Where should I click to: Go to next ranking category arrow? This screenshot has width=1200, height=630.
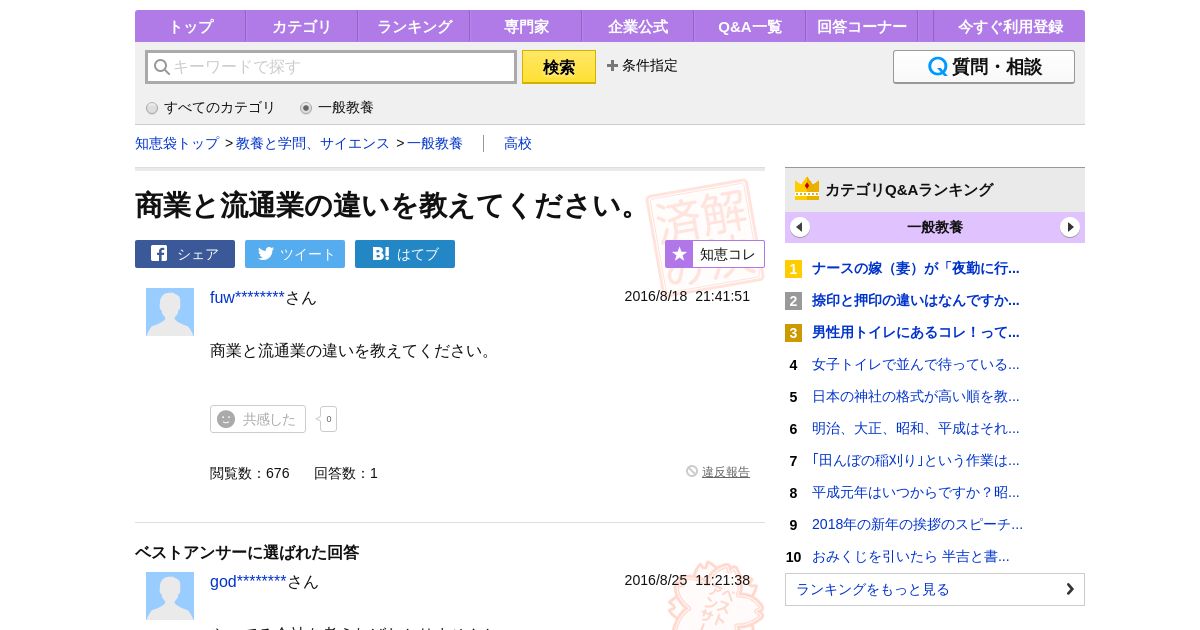(1070, 227)
